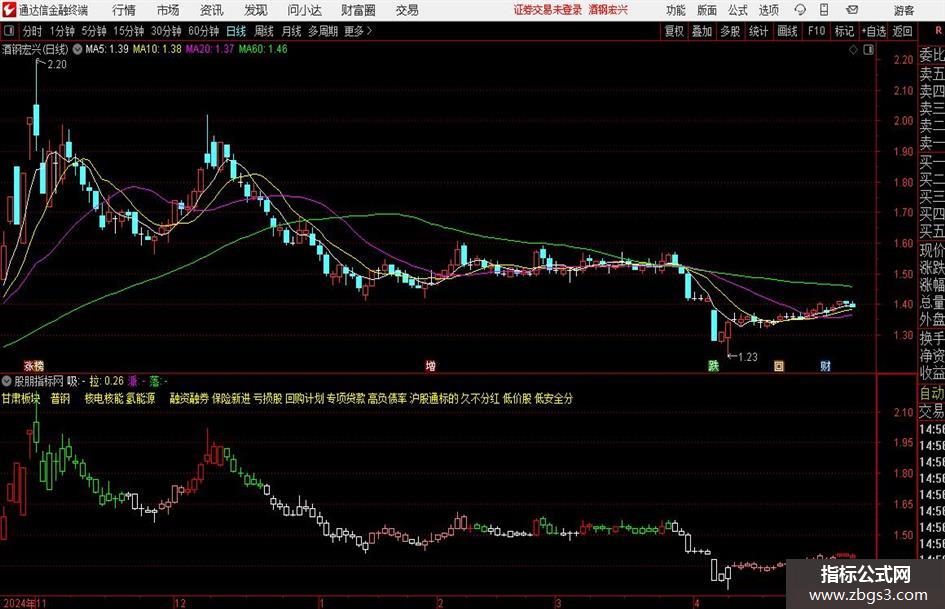This screenshot has height=609, width=945.
Task: Switch to the 15分钟 period tab
Action: point(129,31)
